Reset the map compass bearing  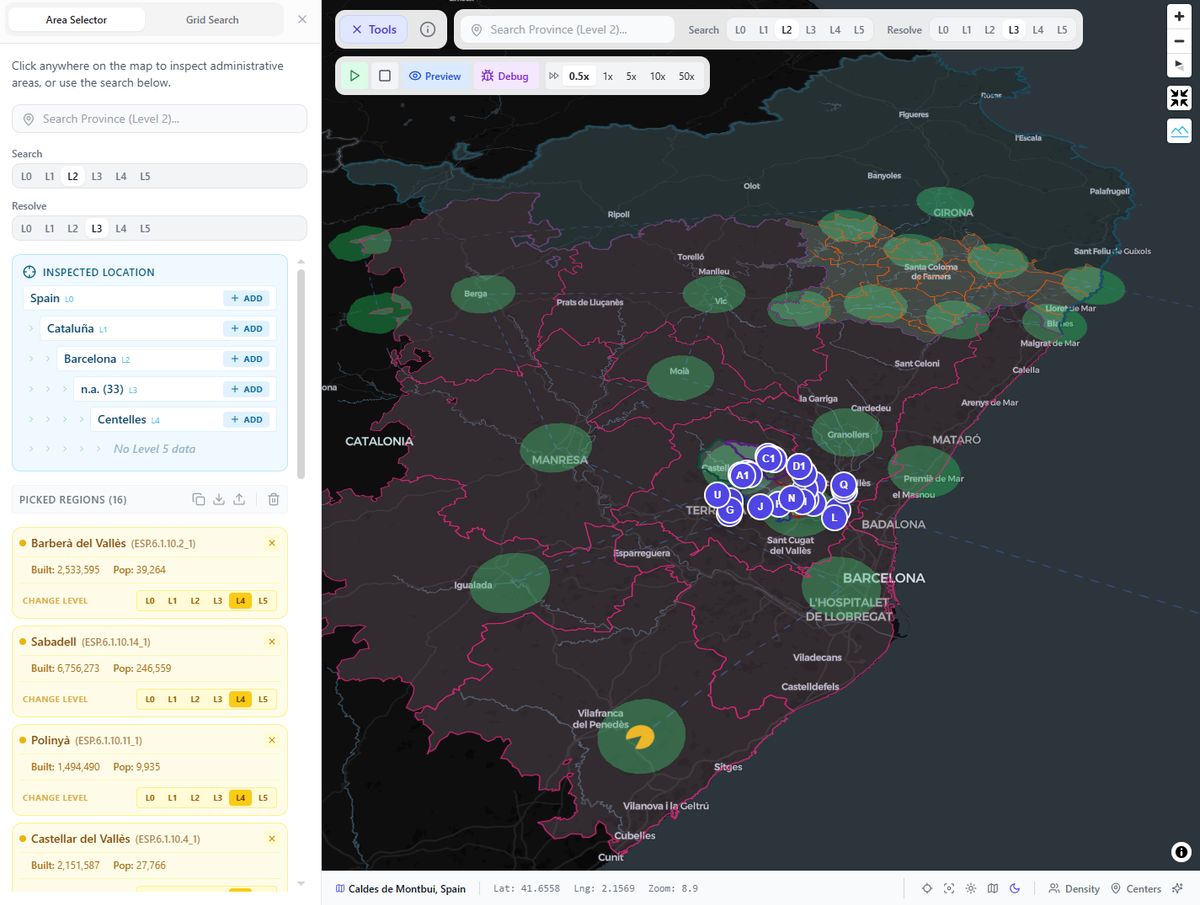(x=1179, y=65)
